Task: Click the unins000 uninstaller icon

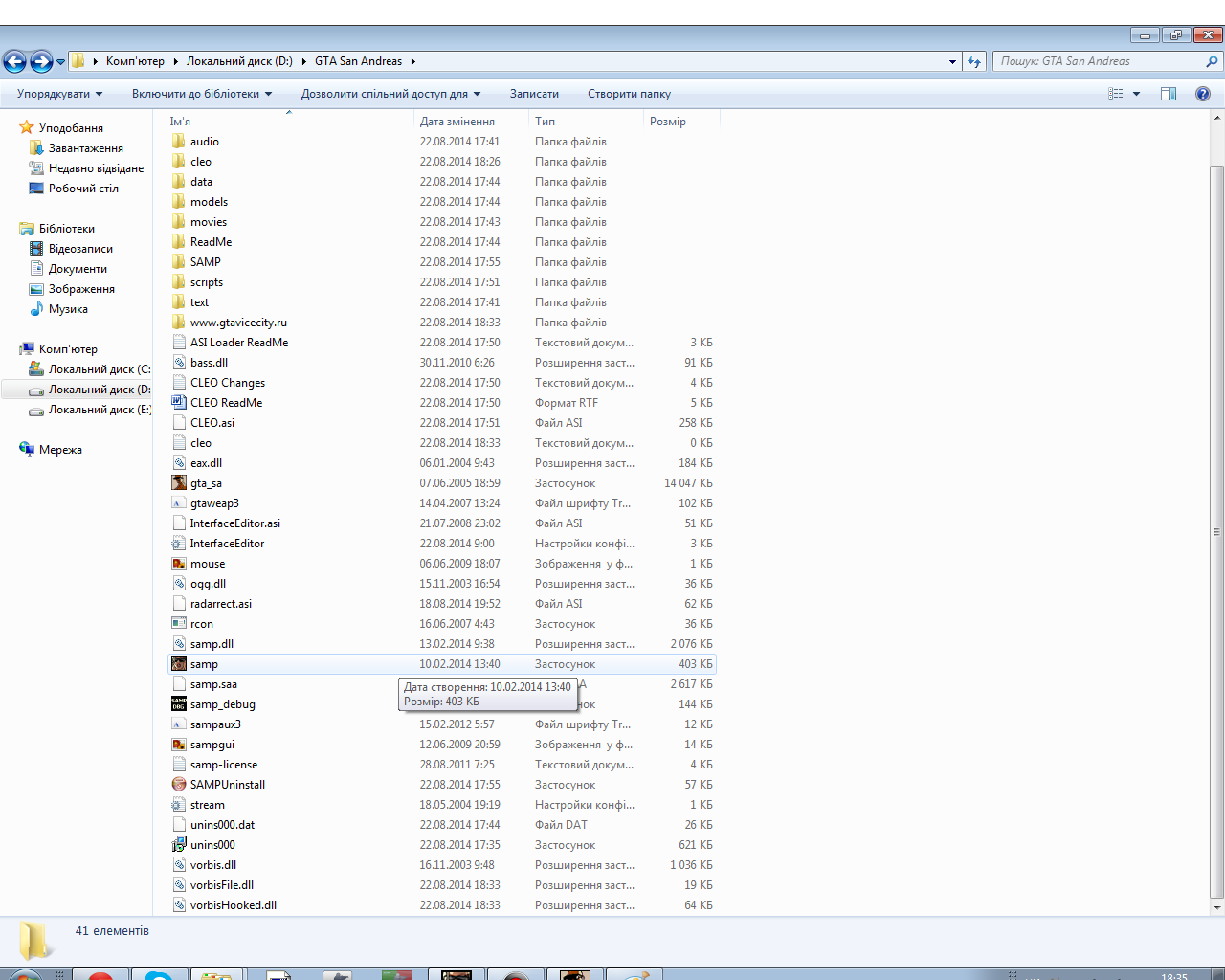Action: tap(179, 845)
